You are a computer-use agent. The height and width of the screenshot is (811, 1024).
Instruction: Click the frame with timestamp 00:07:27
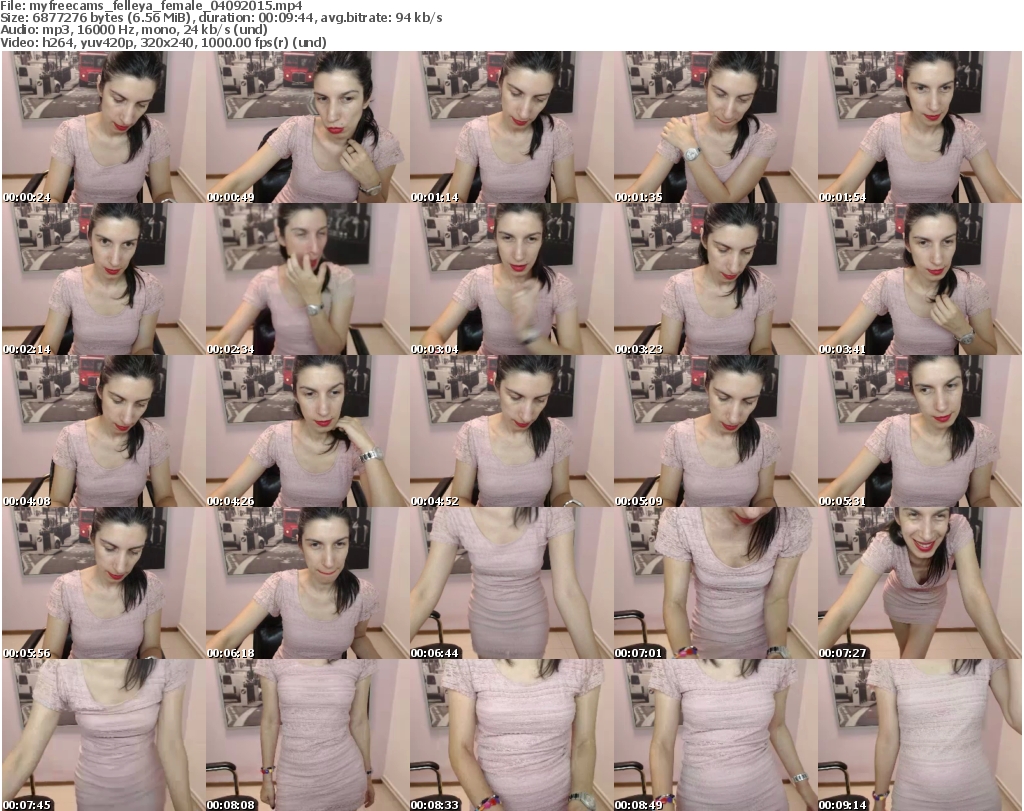(x=920, y=583)
